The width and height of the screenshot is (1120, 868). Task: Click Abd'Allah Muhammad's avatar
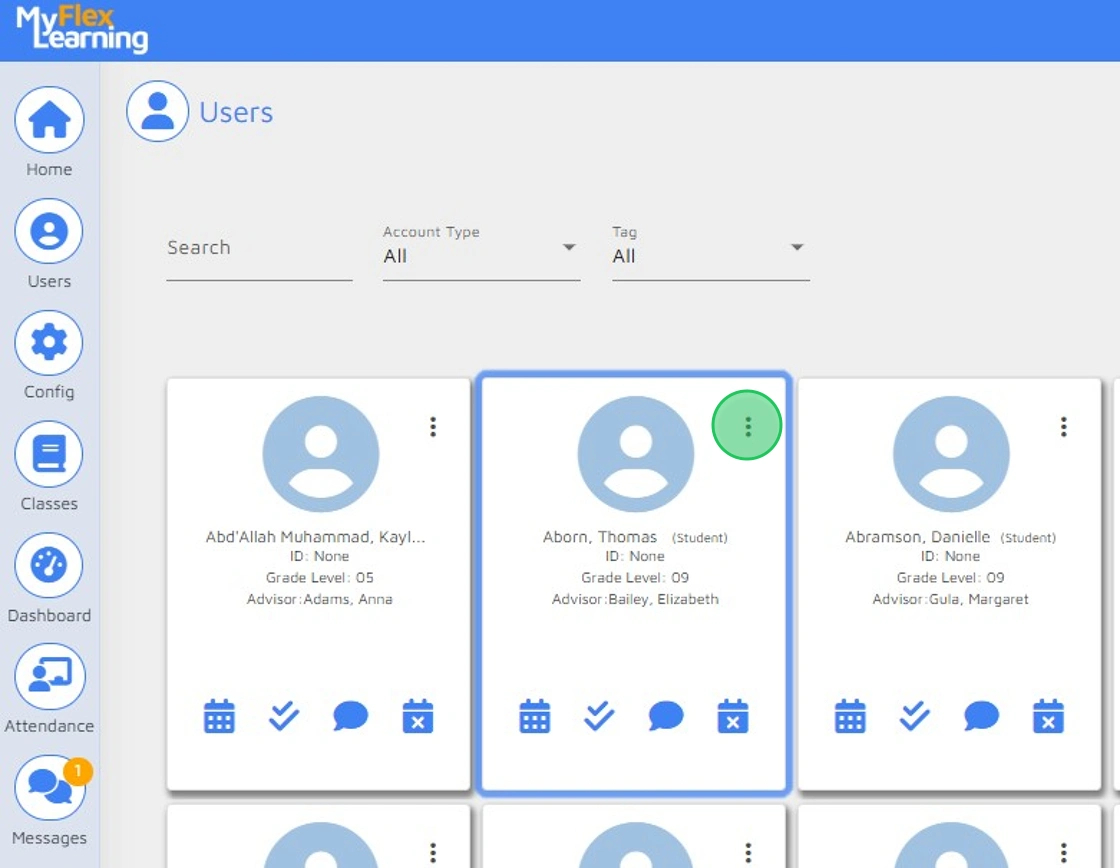[x=321, y=454]
